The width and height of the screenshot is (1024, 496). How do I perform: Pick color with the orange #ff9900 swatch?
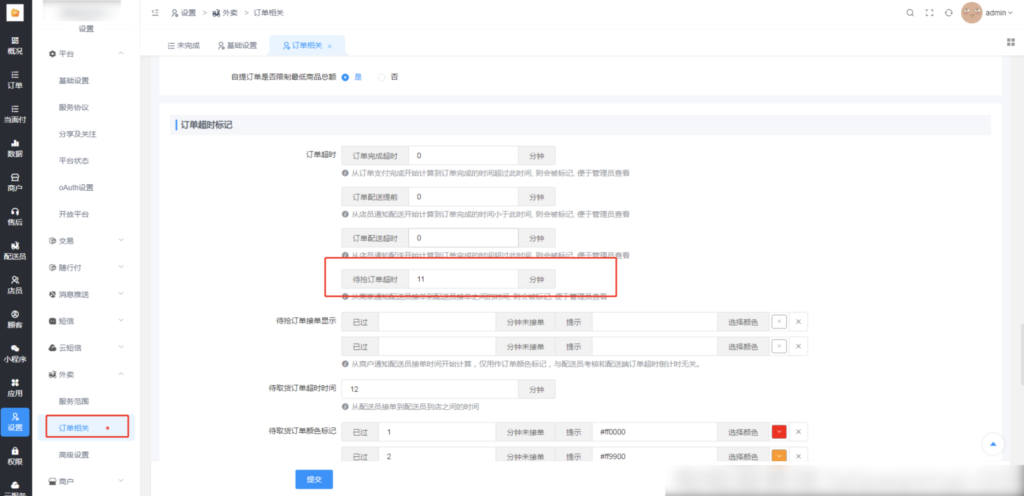coord(779,456)
